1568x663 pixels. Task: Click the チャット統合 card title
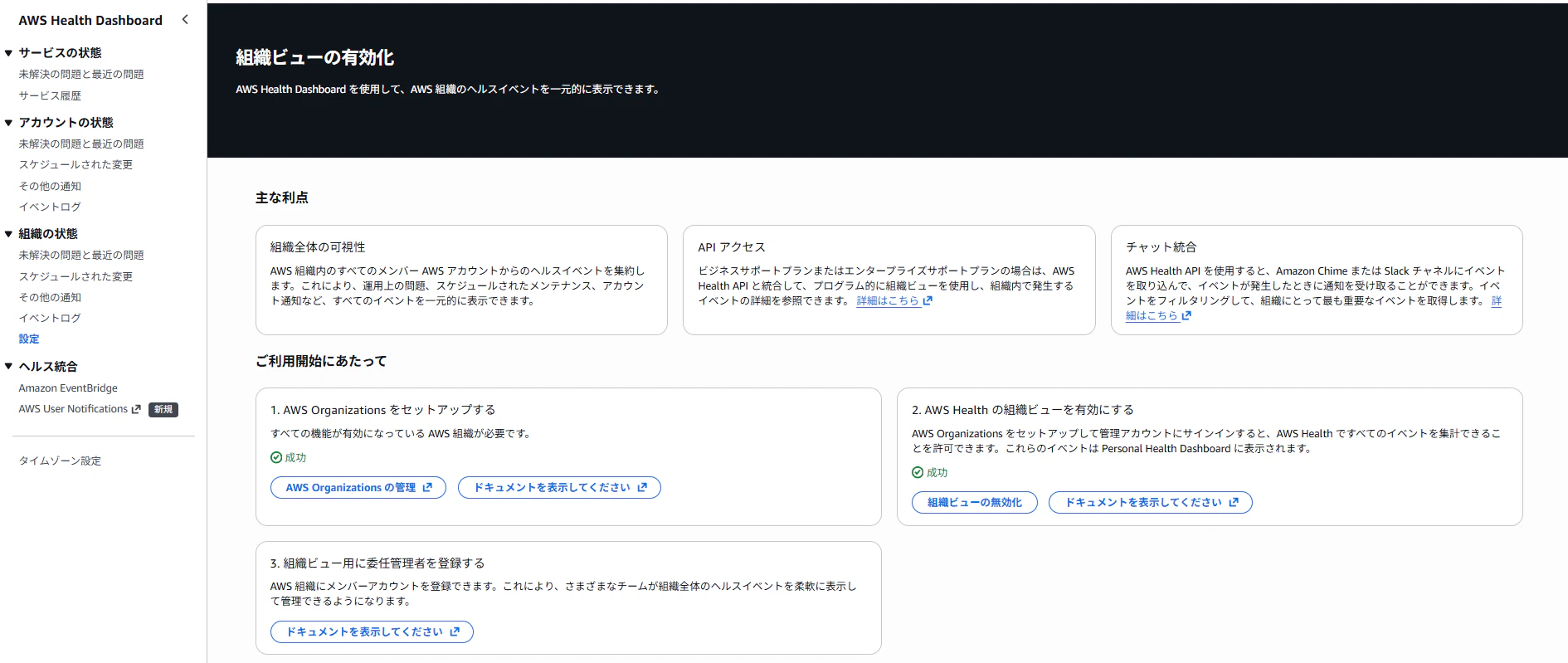coord(1161,247)
